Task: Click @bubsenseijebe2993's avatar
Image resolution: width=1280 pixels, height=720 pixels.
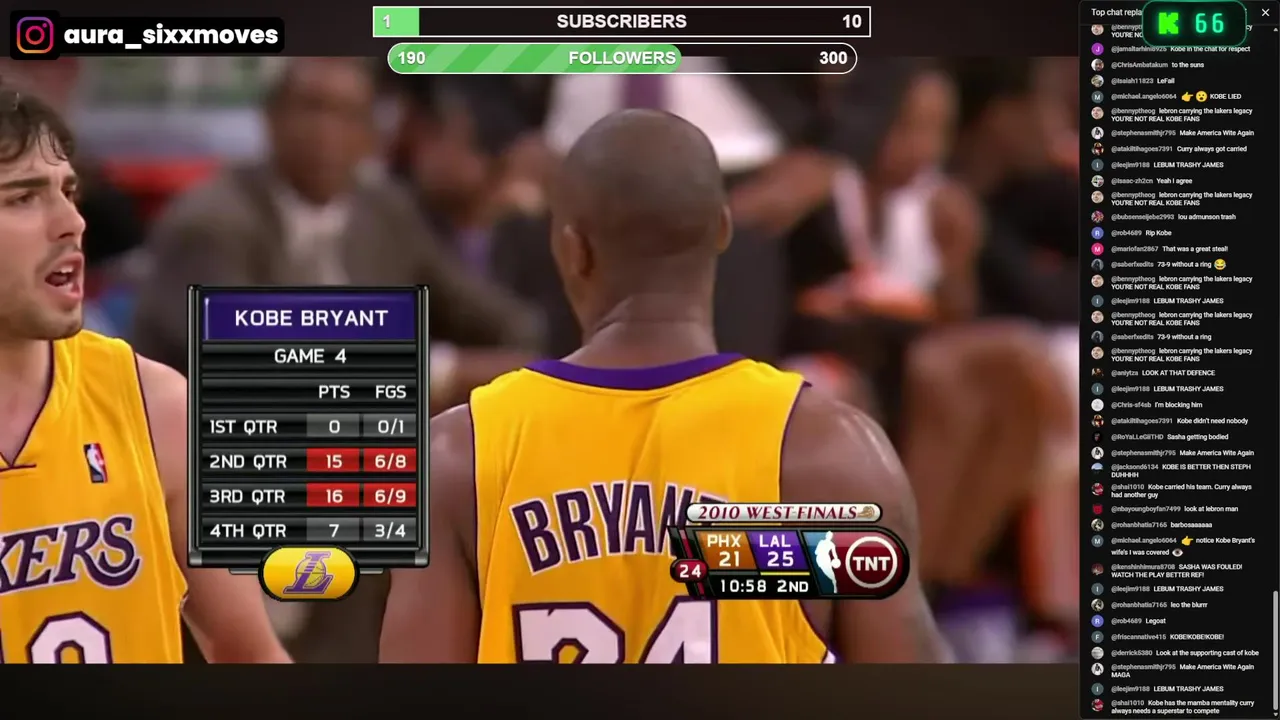Action: [x=1098, y=217]
